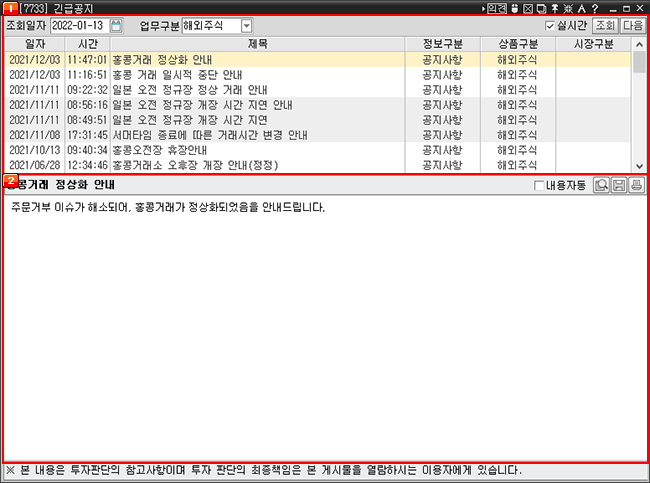This screenshot has width=650, height=483.
Task: Click the 정보구분 column header
Action: (443, 44)
